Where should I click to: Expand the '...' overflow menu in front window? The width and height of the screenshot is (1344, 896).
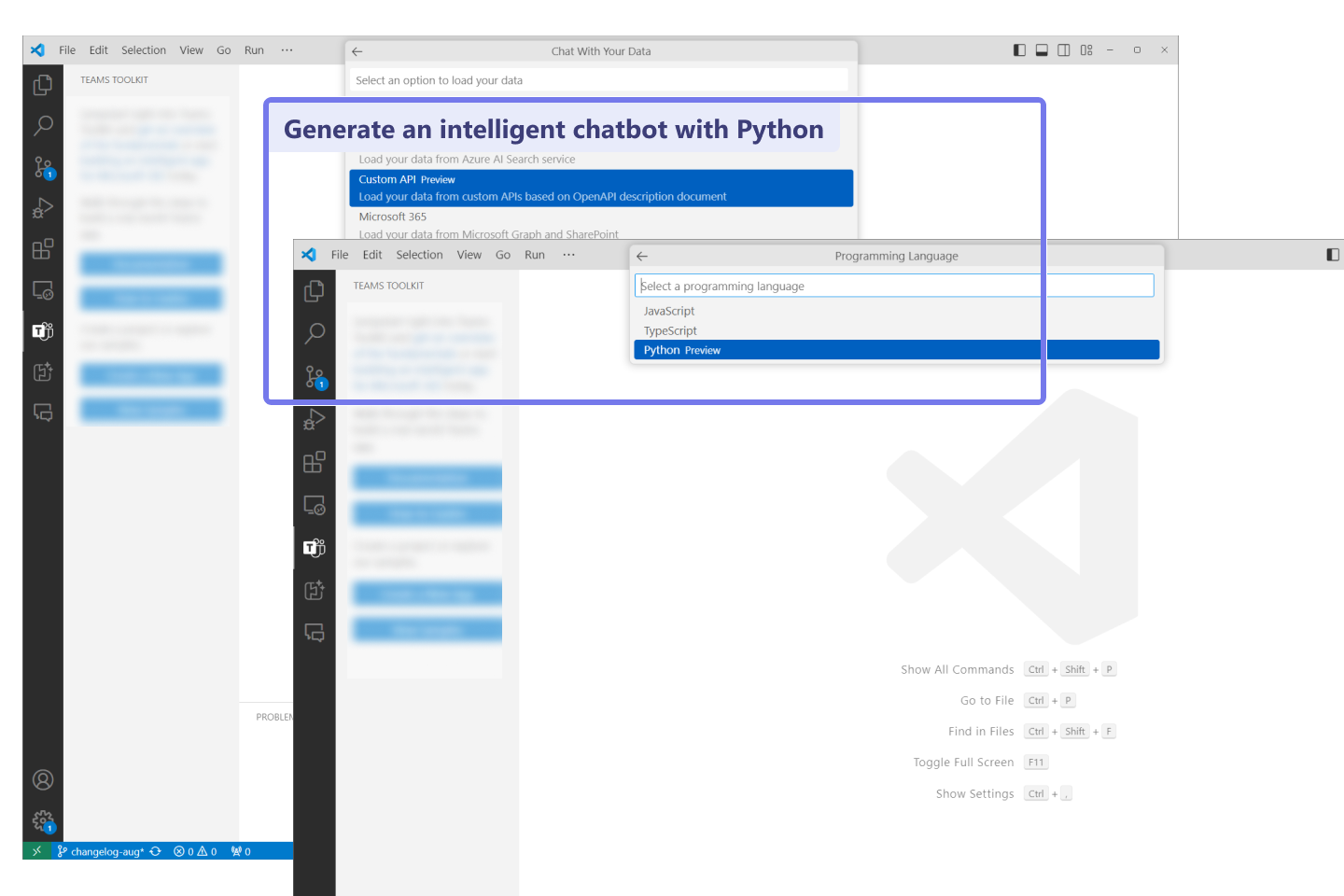568,255
